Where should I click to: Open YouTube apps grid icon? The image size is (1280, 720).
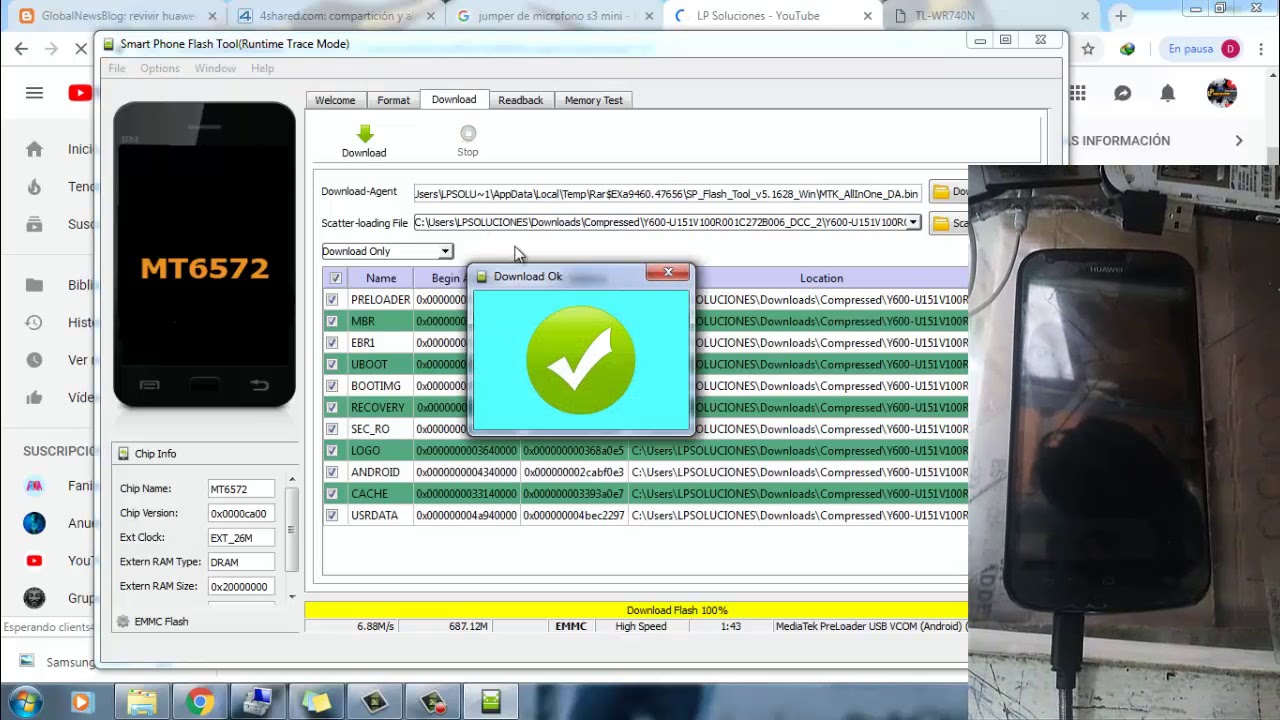(x=1078, y=93)
